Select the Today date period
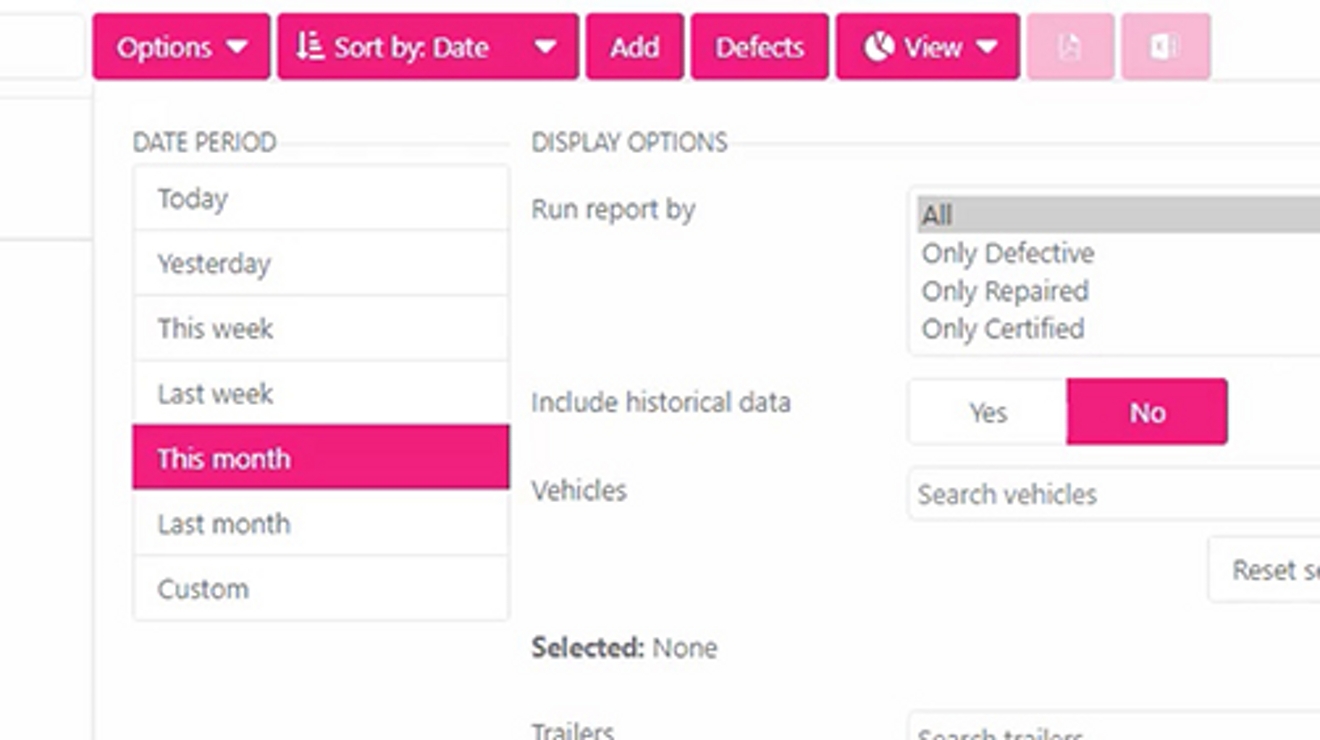The height and width of the screenshot is (740, 1320). click(x=320, y=198)
